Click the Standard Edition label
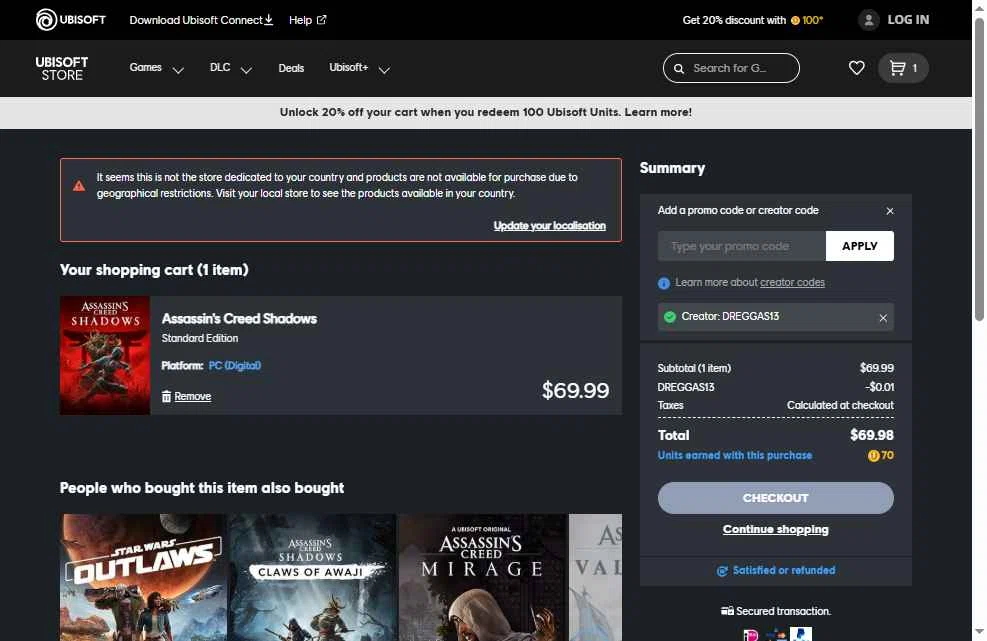 coord(200,338)
